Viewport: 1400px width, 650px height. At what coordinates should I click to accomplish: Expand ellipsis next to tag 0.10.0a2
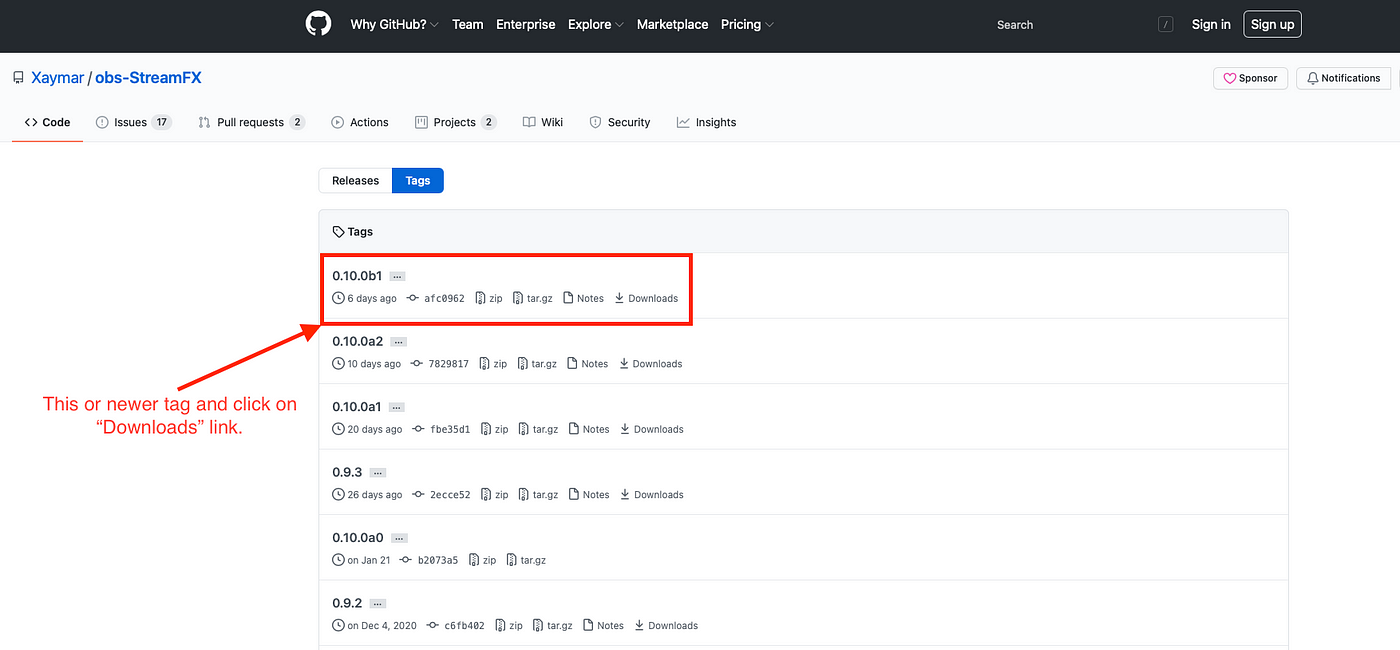pos(399,342)
